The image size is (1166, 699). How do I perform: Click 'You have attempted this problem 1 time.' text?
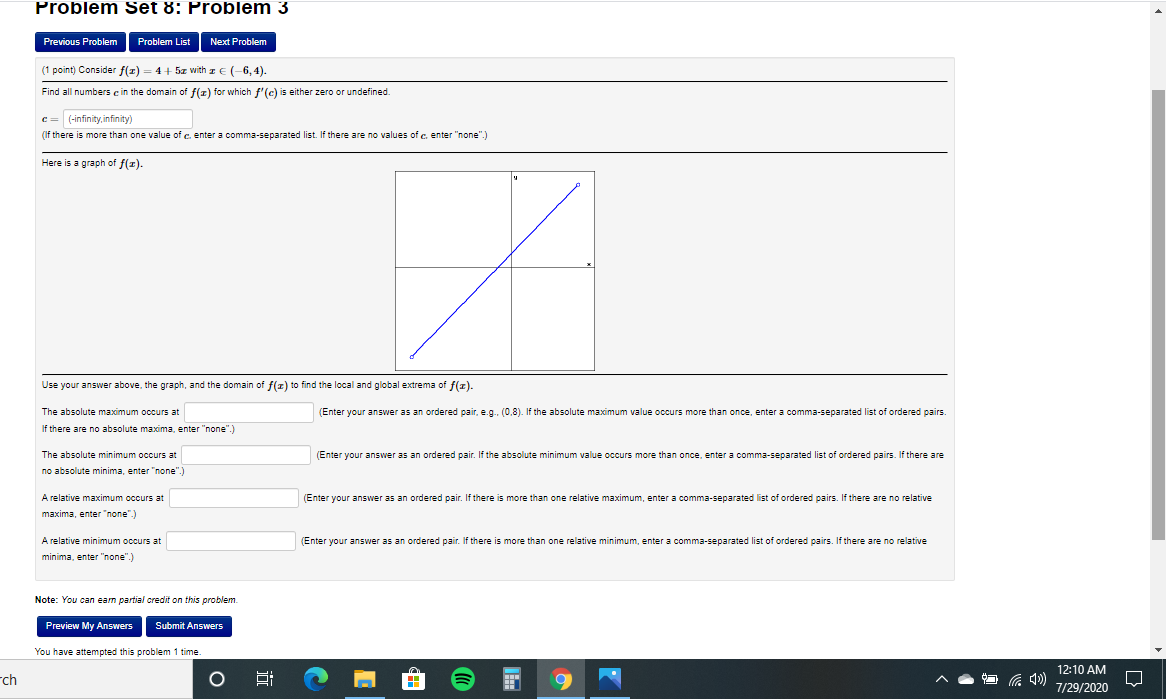coord(117,652)
